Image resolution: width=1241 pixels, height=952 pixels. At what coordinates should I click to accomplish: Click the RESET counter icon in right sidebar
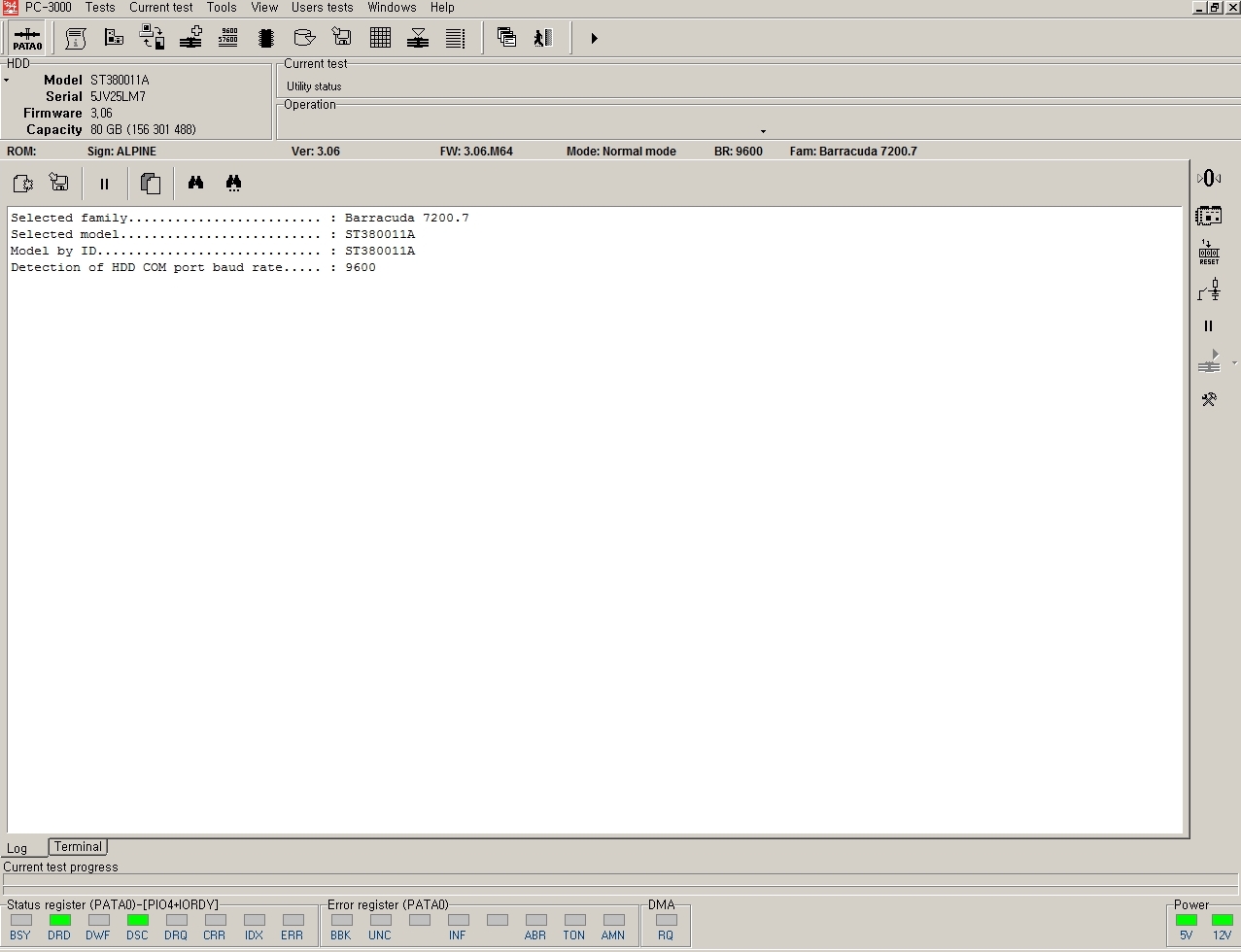click(1208, 253)
